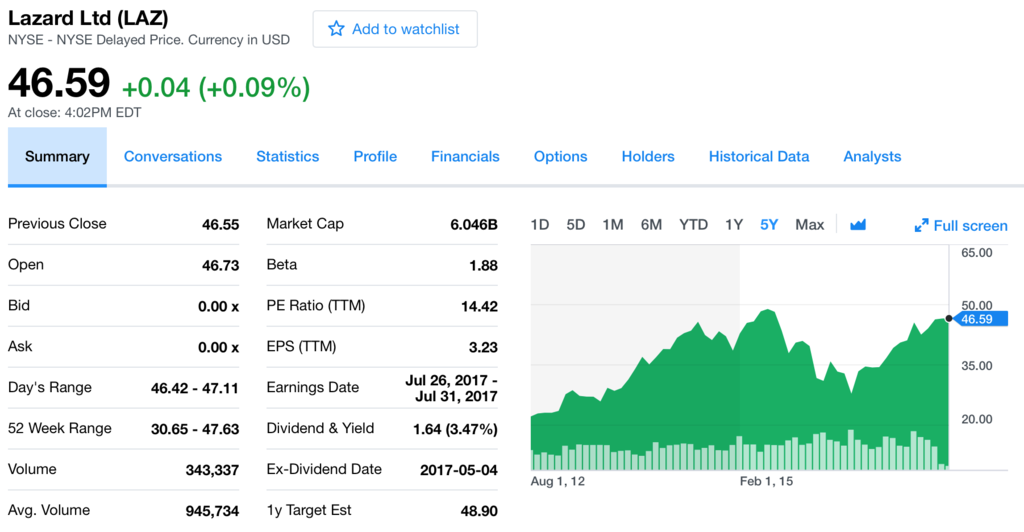Go to the Profile tab
Image resolution: width=1024 pixels, height=532 pixels.
375,157
